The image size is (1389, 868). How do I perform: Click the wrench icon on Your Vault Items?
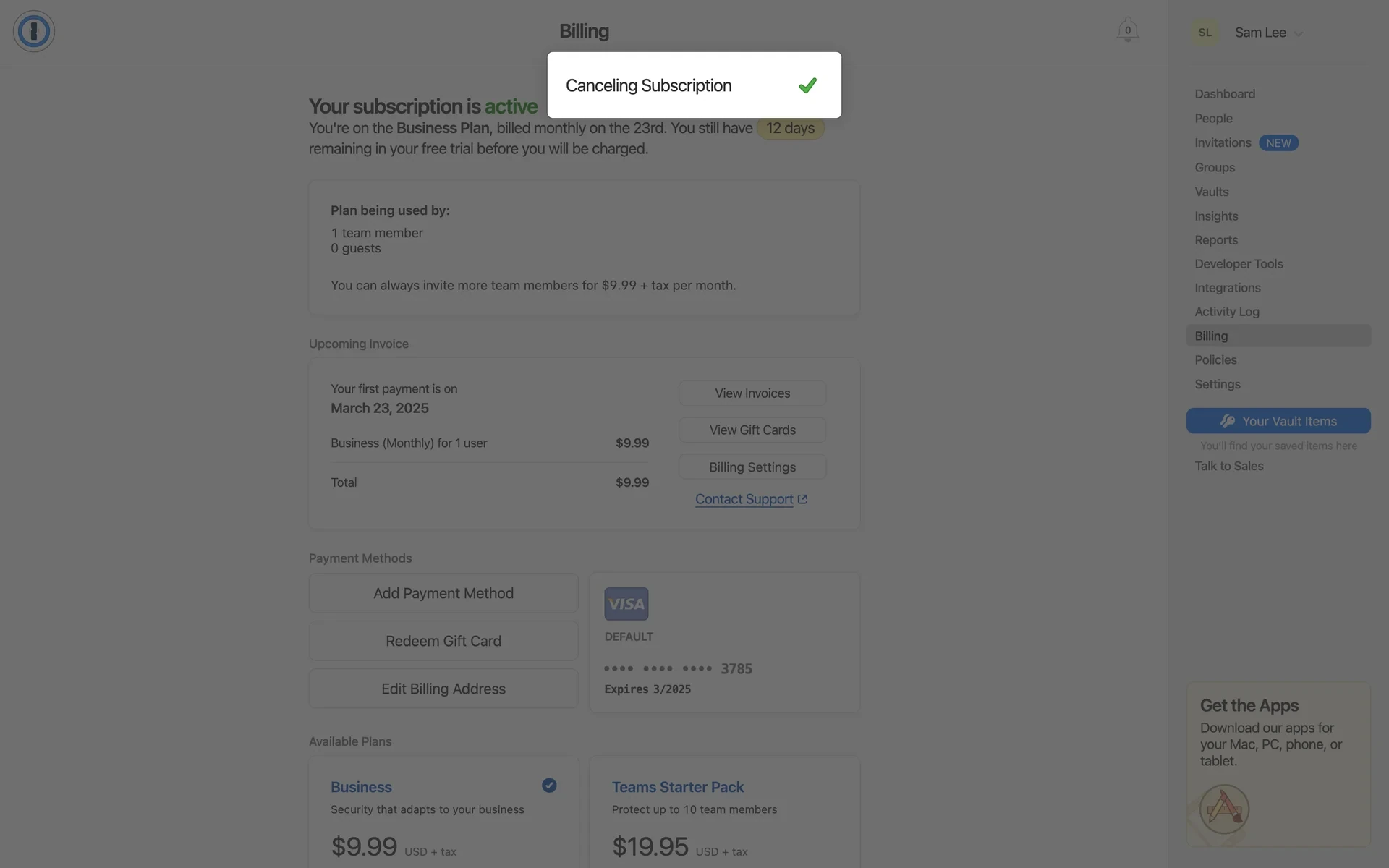pyautogui.click(x=1227, y=421)
